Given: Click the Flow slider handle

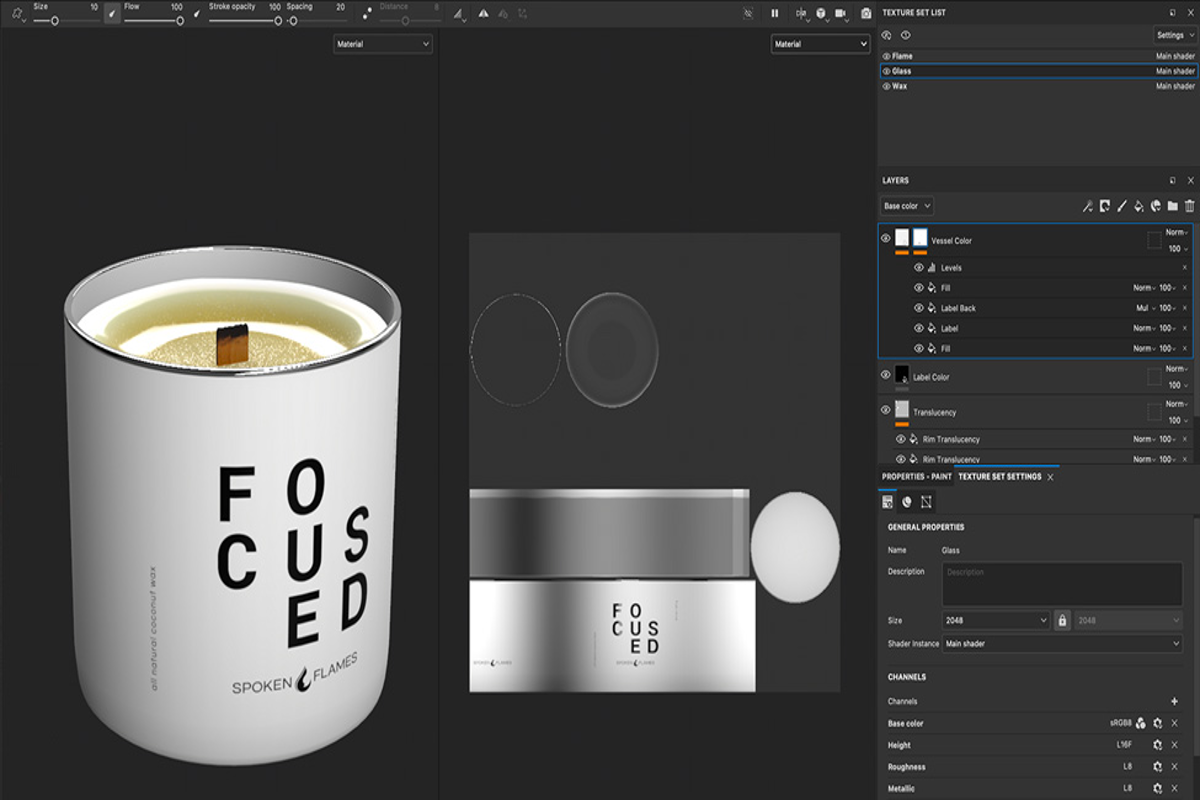Looking at the screenshot, I should (x=180, y=20).
